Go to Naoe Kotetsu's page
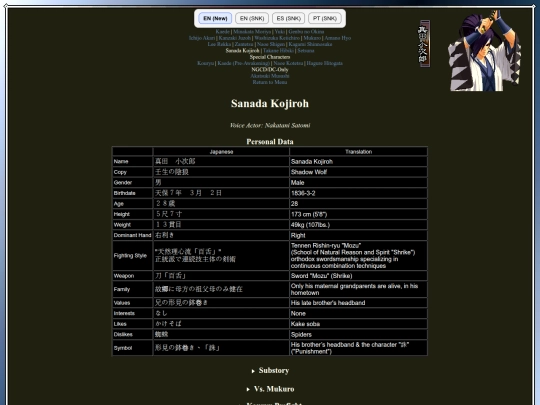The image size is (540, 405). 288,63
